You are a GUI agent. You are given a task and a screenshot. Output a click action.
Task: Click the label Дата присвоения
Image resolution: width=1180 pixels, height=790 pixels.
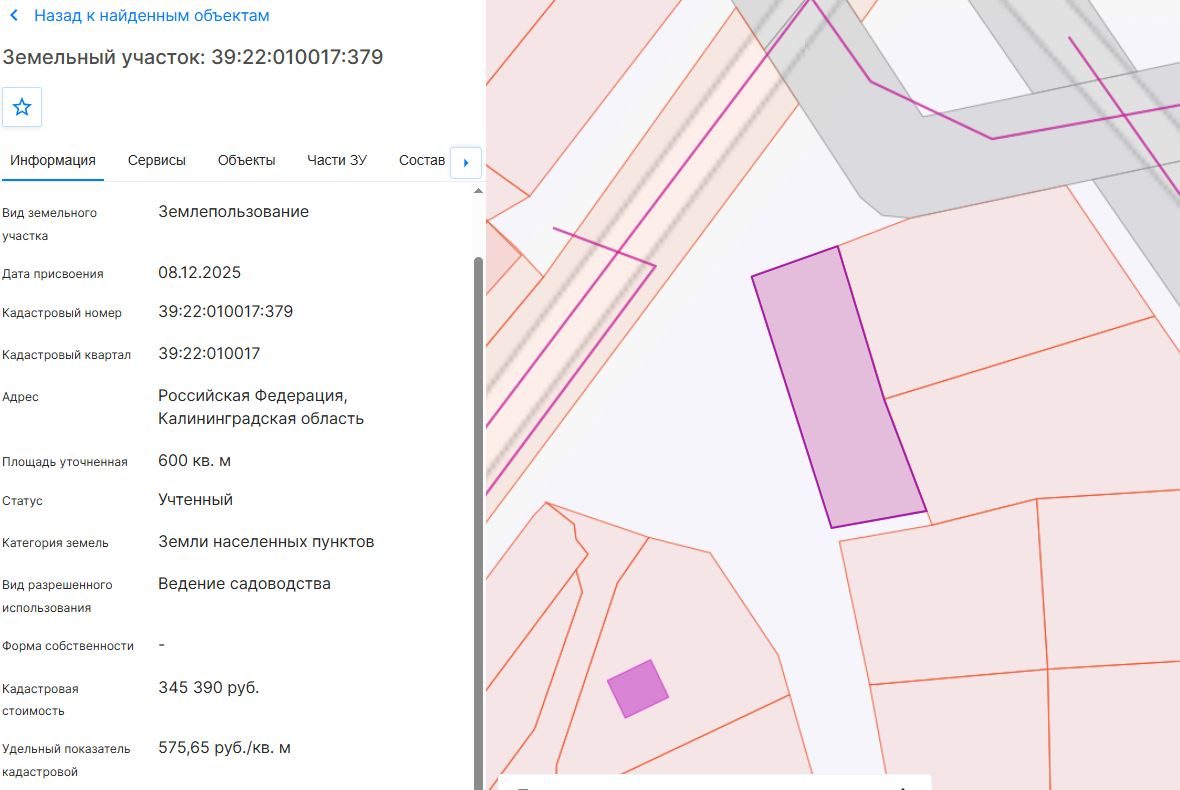click(53, 274)
